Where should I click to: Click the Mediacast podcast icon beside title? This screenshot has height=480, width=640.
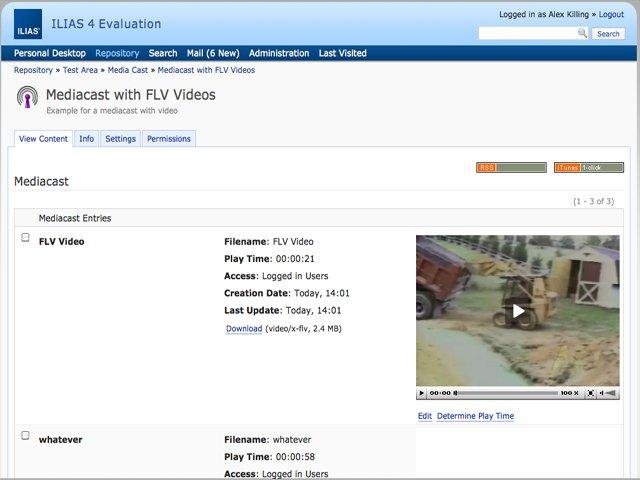(27, 97)
